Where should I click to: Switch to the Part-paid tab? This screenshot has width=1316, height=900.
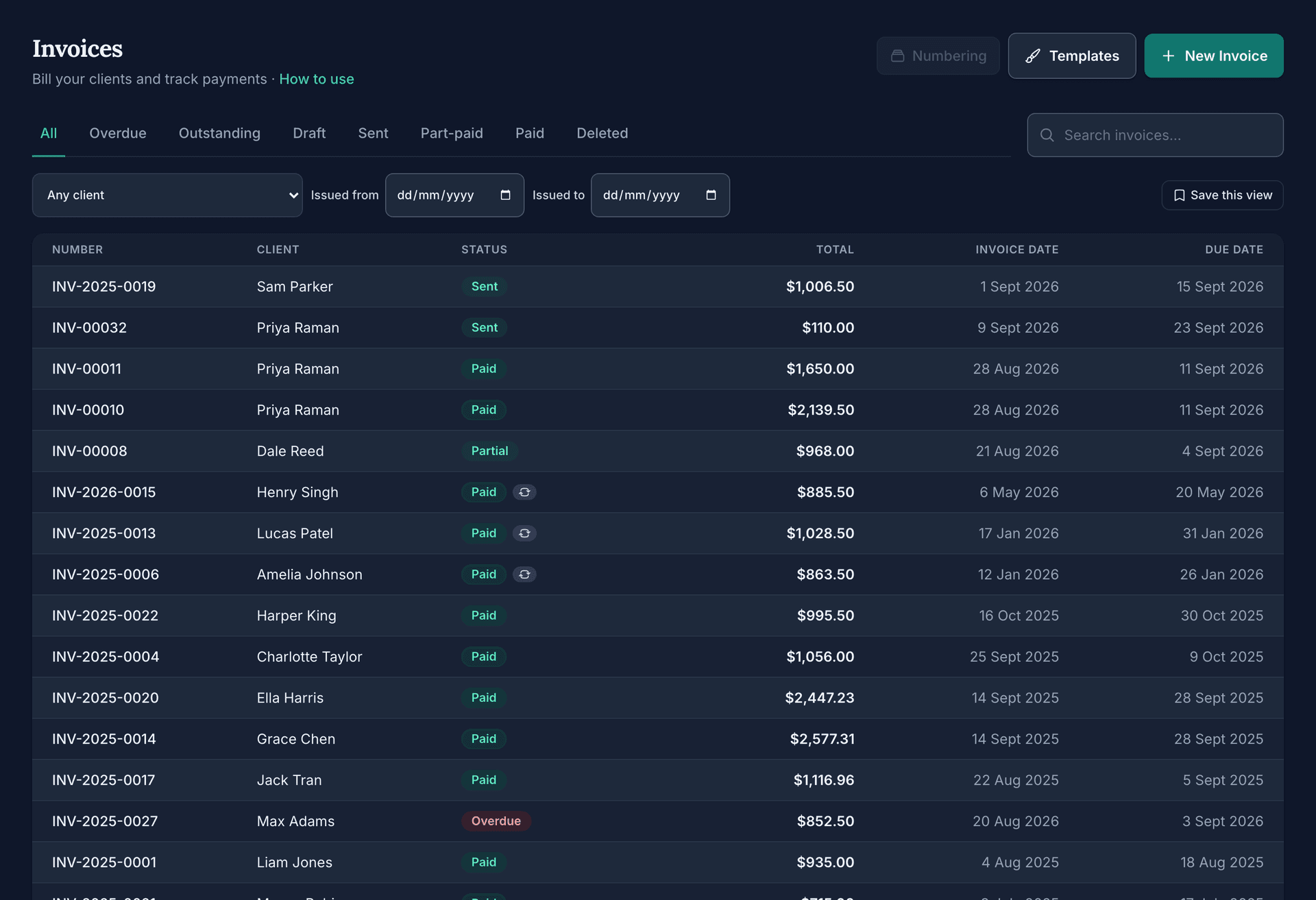[452, 133]
